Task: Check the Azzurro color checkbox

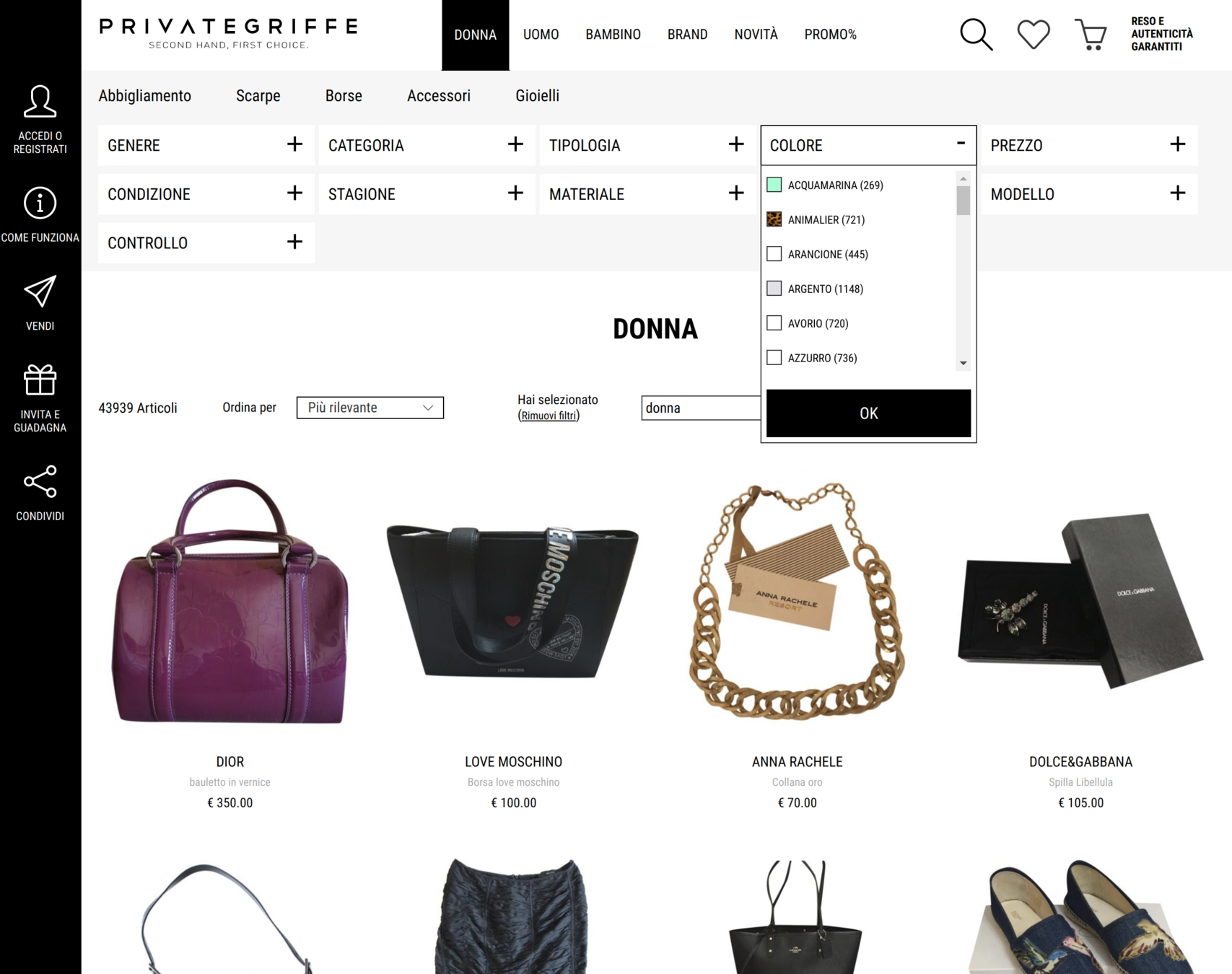Action: (x=774, y=358)
